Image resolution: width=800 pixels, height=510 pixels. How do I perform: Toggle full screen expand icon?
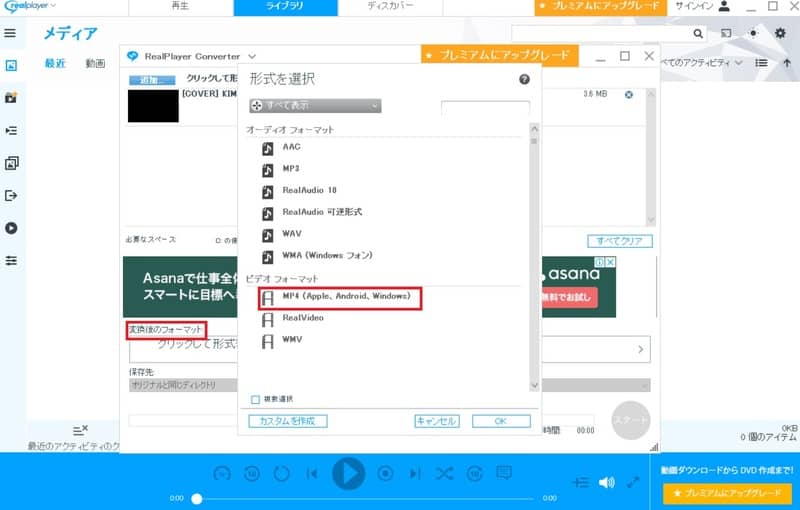pos(633,482)
